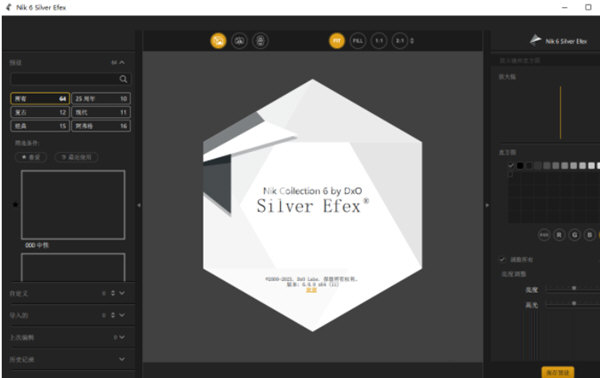Select the 25 周年 preset category
Screen dimensions: 600x378
point(101,99)
